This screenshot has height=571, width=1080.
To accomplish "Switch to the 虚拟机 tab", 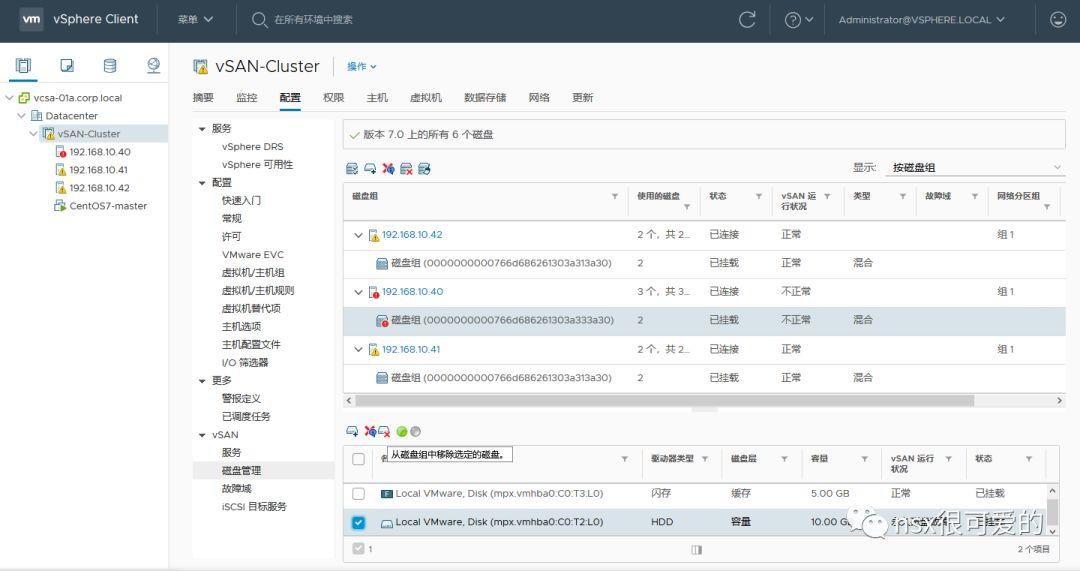I will [426, 98].
